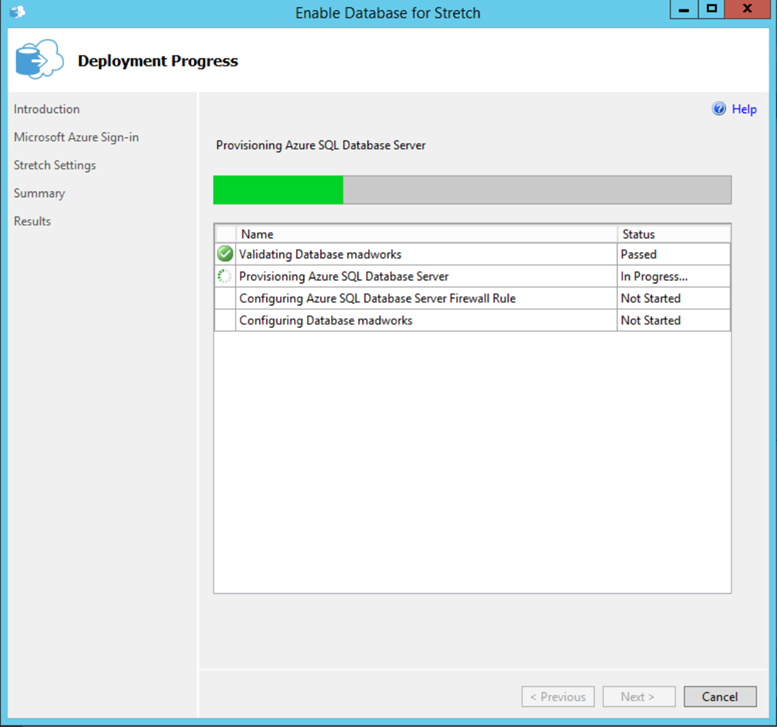Click the Next button
The height and width of the screenshot is (727, 777).
click(639, 697)
